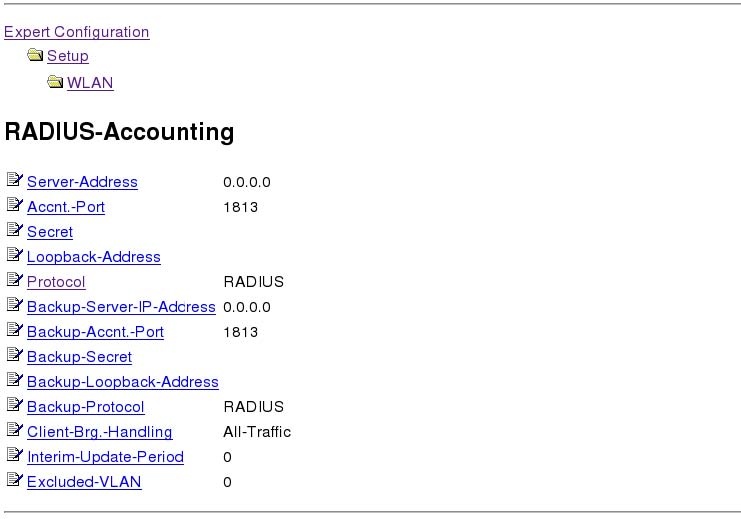This screenshot has height=519, width=741.
Task: Open the Backup-Protocol setting link
Action: point(86,407)
